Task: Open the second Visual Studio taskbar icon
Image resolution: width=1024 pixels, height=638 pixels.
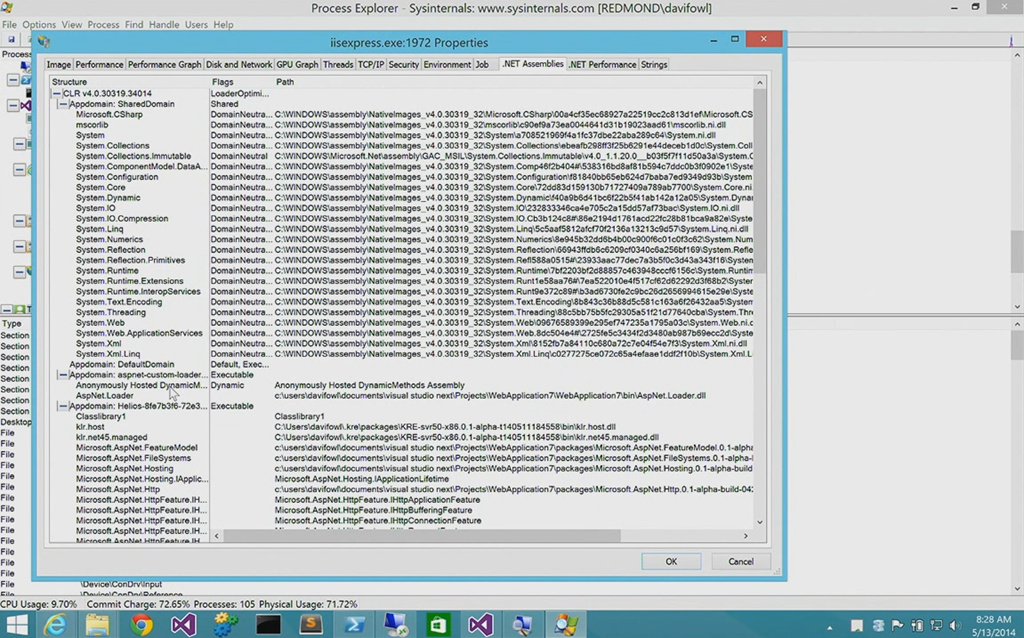Action: pyautogui.click(x=480, y=625)
